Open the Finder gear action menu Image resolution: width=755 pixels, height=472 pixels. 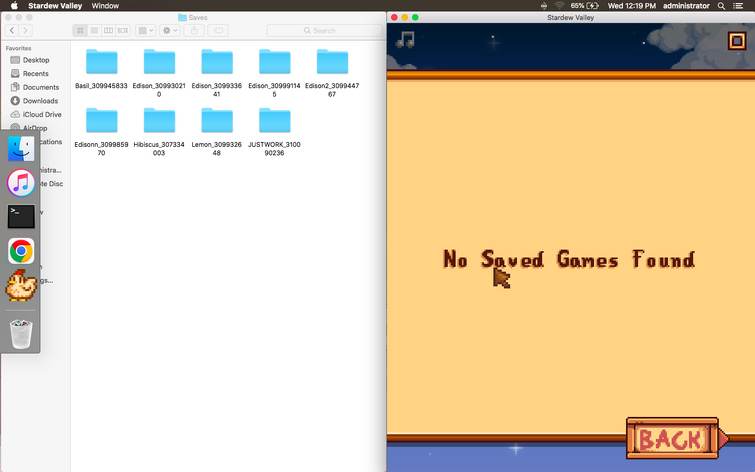click(169, 30)
